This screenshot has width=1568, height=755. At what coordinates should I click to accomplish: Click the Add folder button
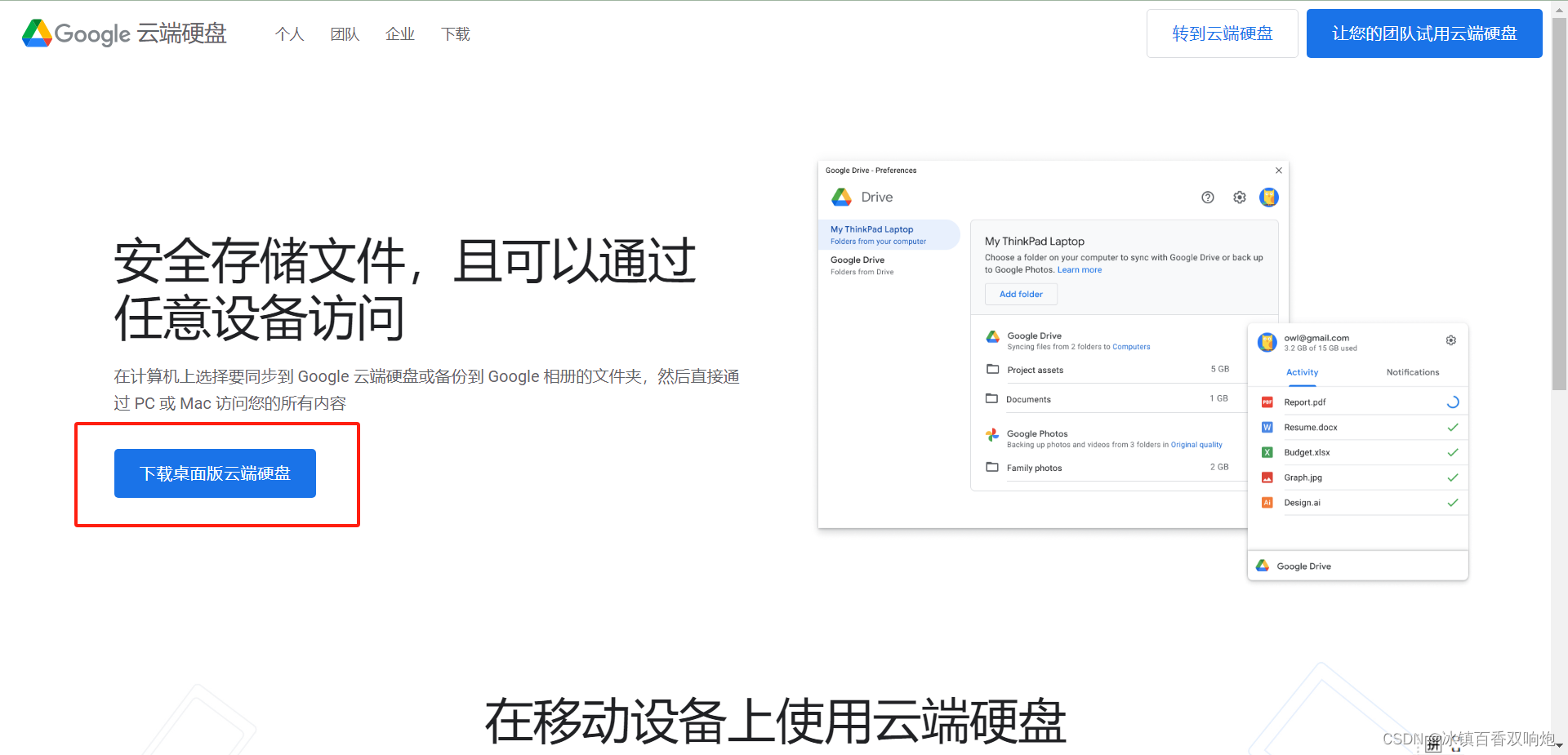pyautogui.click(x=1021, y=295)
